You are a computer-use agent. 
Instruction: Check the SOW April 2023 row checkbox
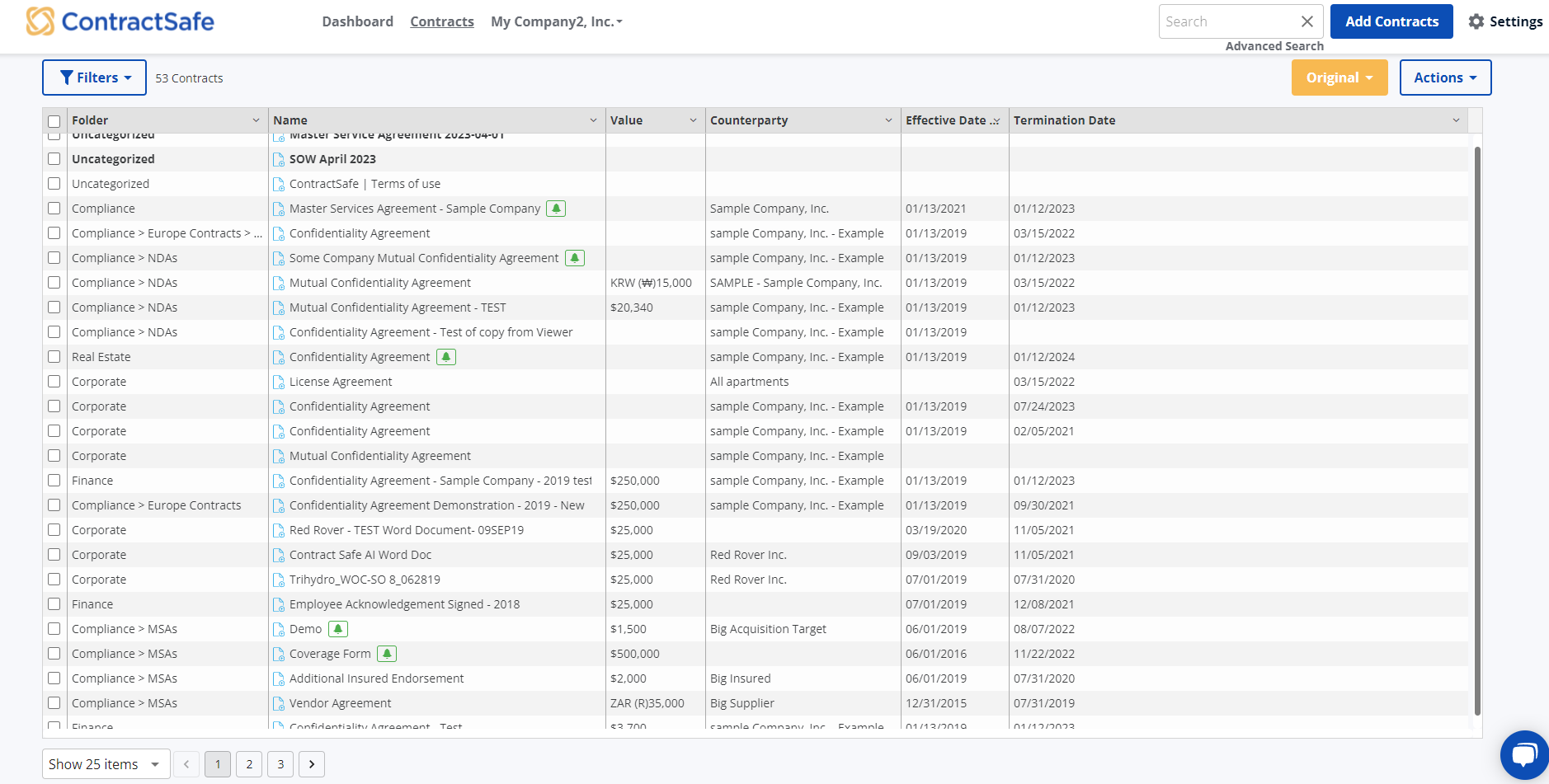[54, 159]
